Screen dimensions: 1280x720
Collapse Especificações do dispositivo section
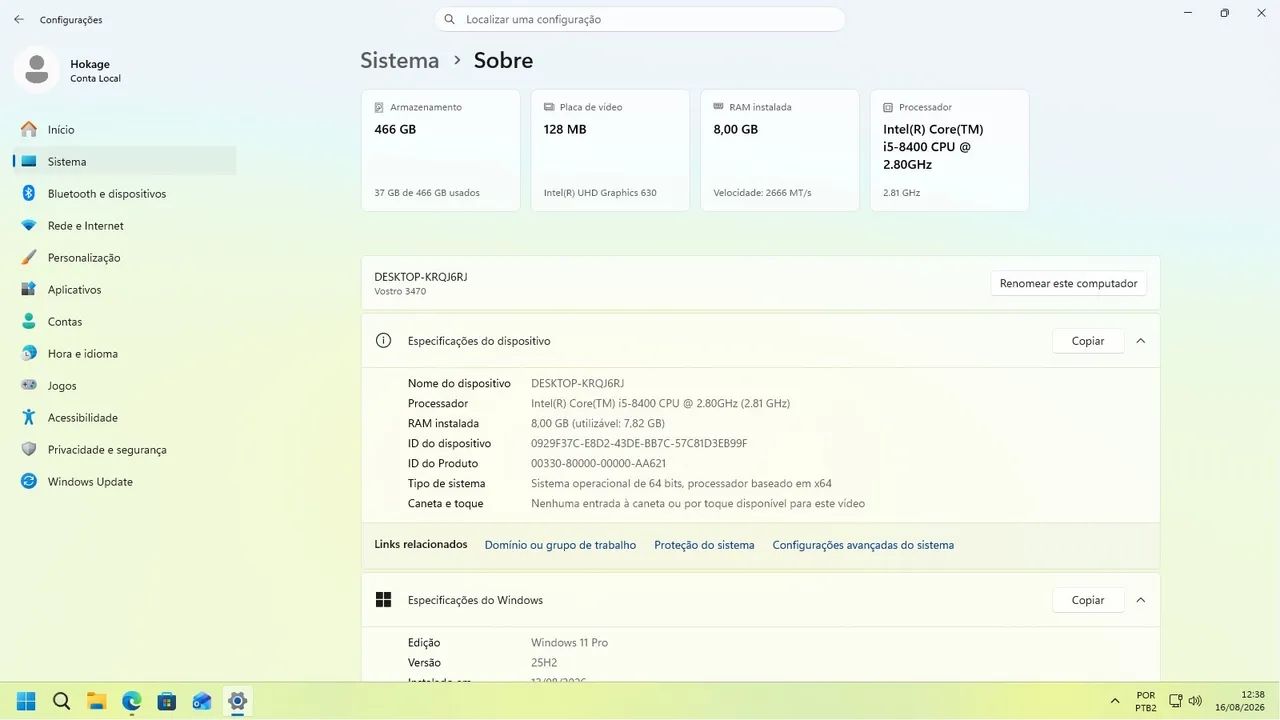pos(1140,341)
